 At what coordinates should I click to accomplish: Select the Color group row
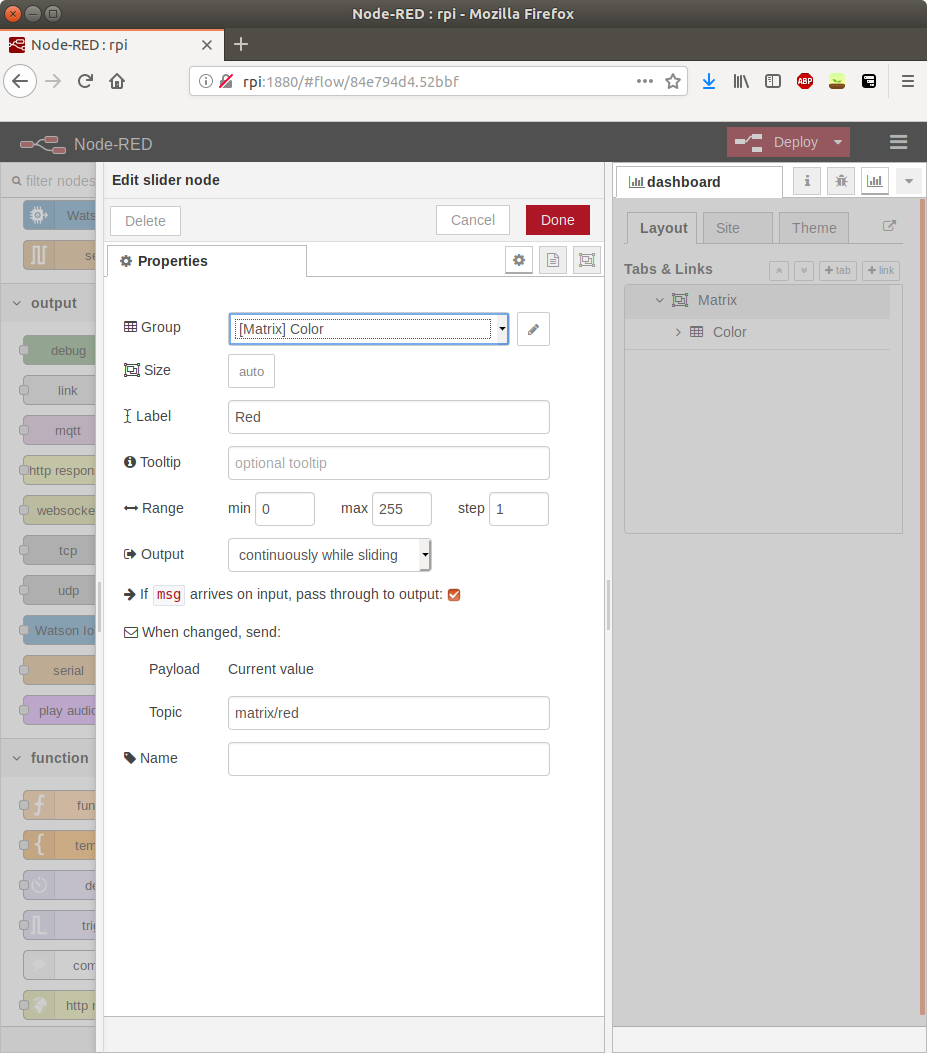coord(757,332)
